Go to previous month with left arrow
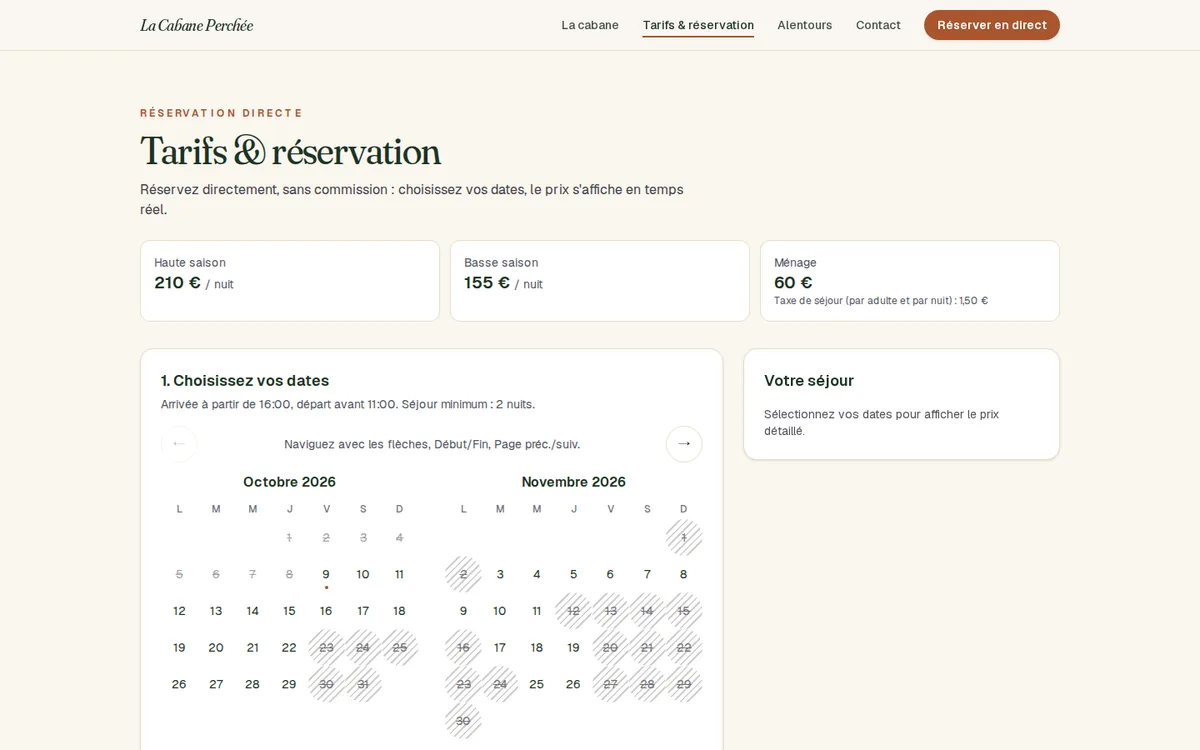The width and height of the screenshot is (1200, 750). 179,444
